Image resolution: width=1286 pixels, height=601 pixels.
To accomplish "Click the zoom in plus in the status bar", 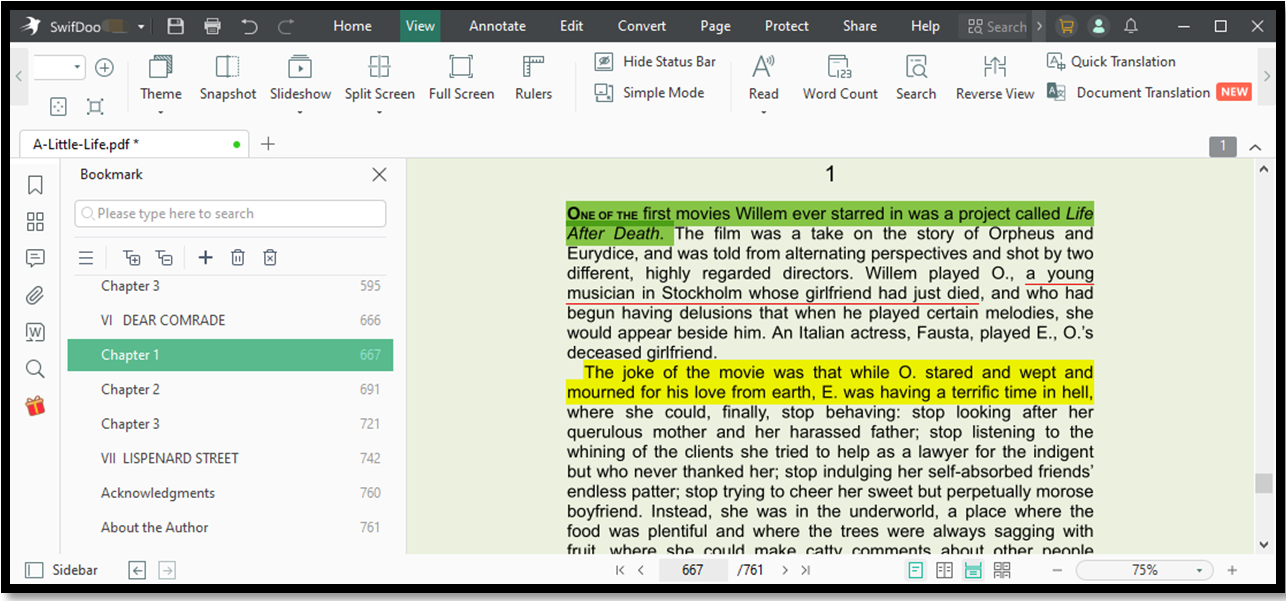I will pos(1232,570).
